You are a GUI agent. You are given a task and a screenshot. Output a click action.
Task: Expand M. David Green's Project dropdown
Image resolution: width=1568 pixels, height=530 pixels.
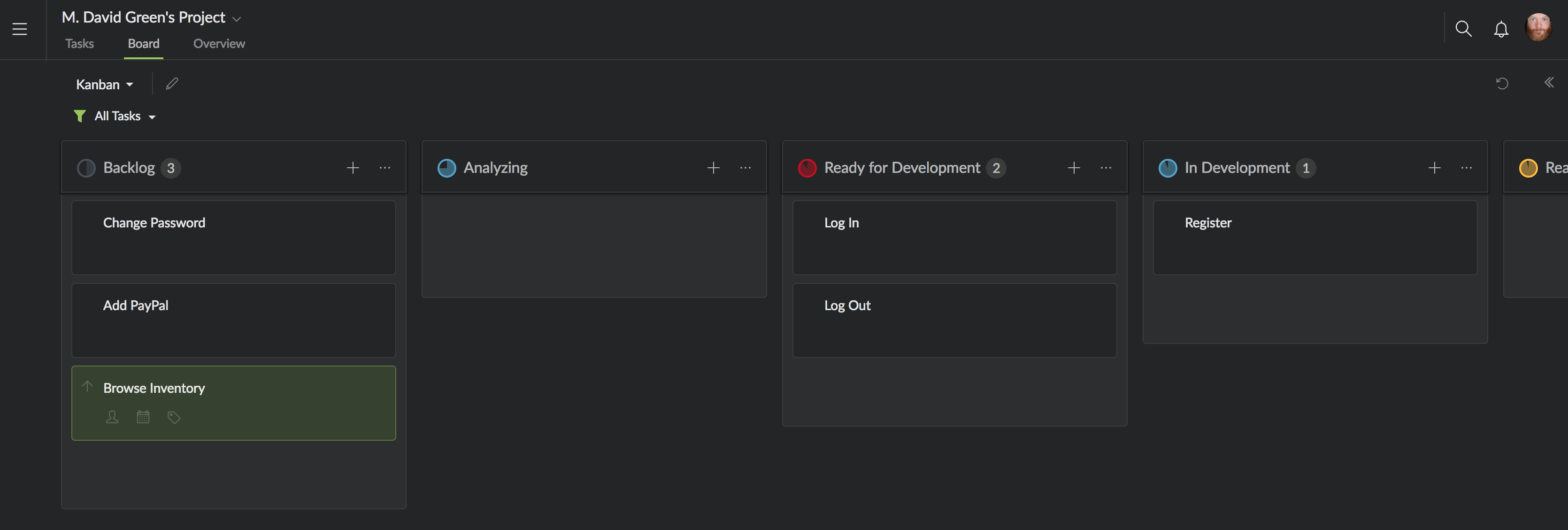pos(237,19)
